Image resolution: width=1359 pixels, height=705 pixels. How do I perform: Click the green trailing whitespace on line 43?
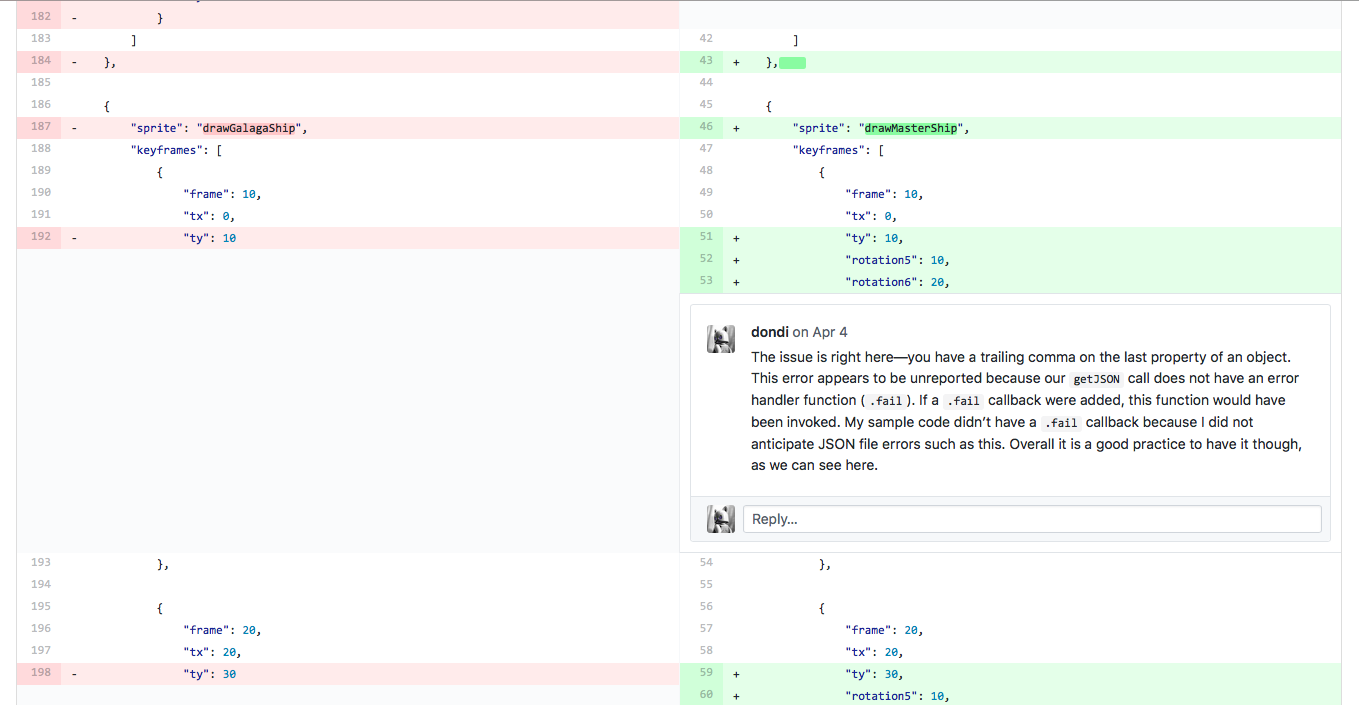pos(792,63)
